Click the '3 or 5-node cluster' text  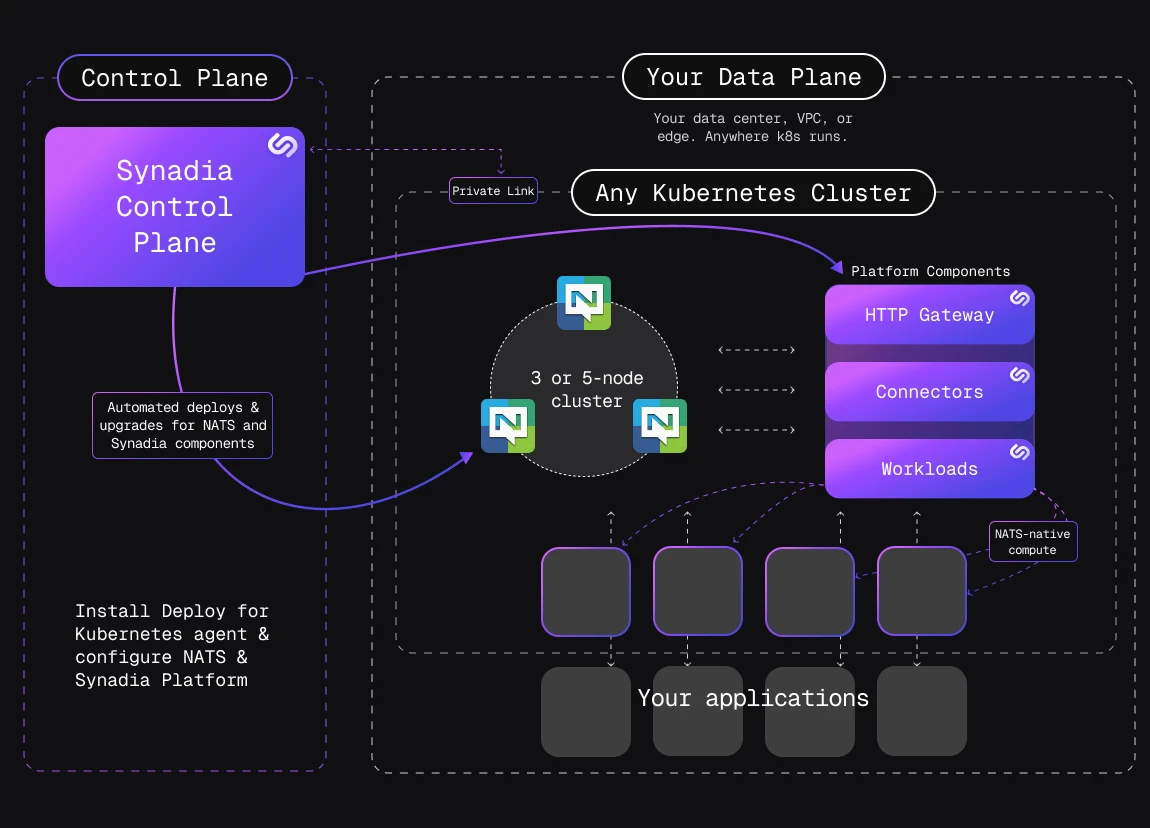pyautogui.click(x=587, y=389)
